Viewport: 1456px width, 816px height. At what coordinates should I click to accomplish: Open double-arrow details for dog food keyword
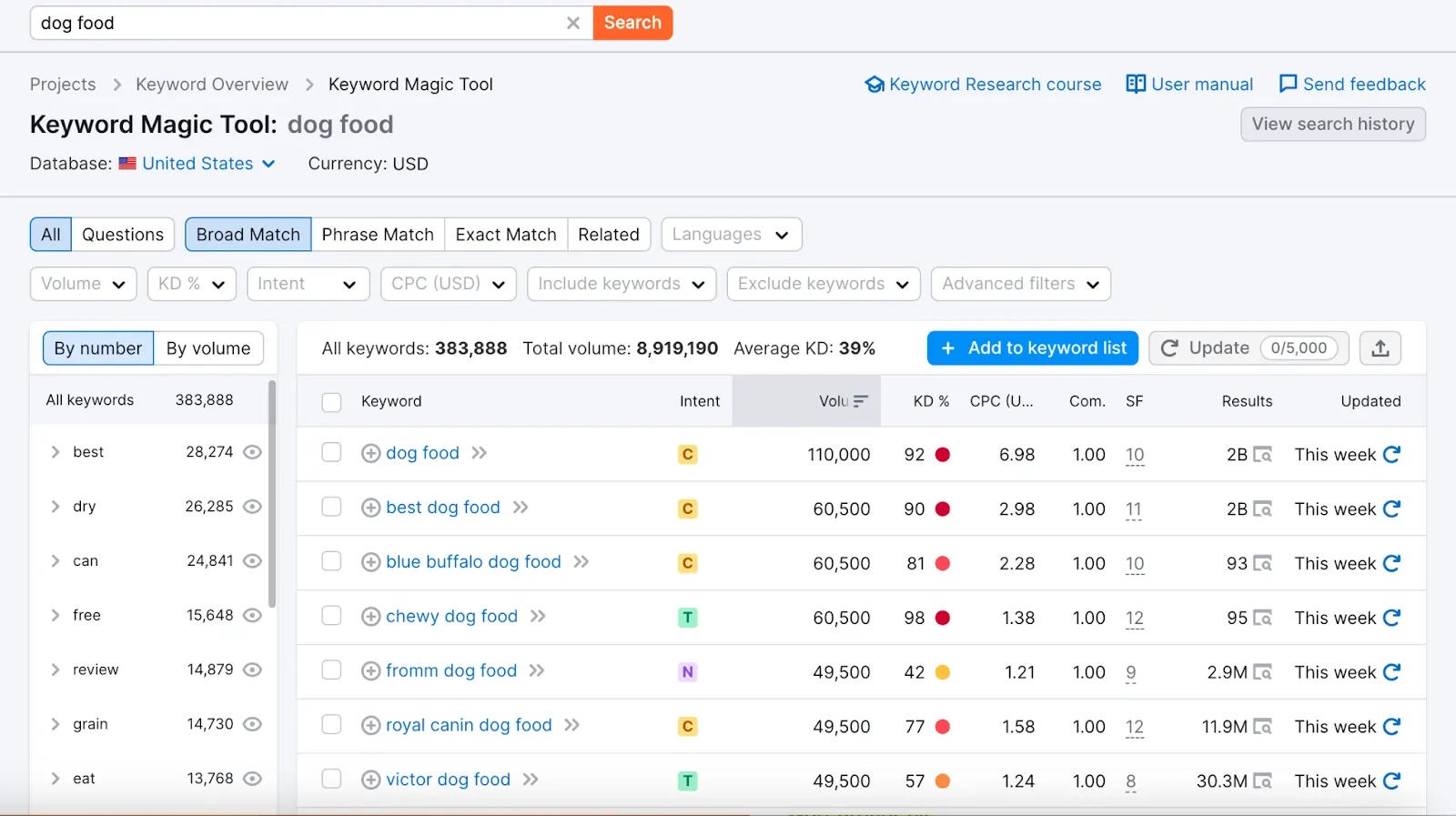pos(480,453)
